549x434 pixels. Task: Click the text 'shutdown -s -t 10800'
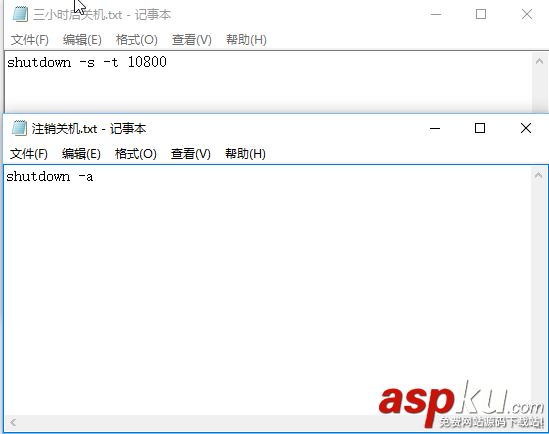[x=87, y=62]
